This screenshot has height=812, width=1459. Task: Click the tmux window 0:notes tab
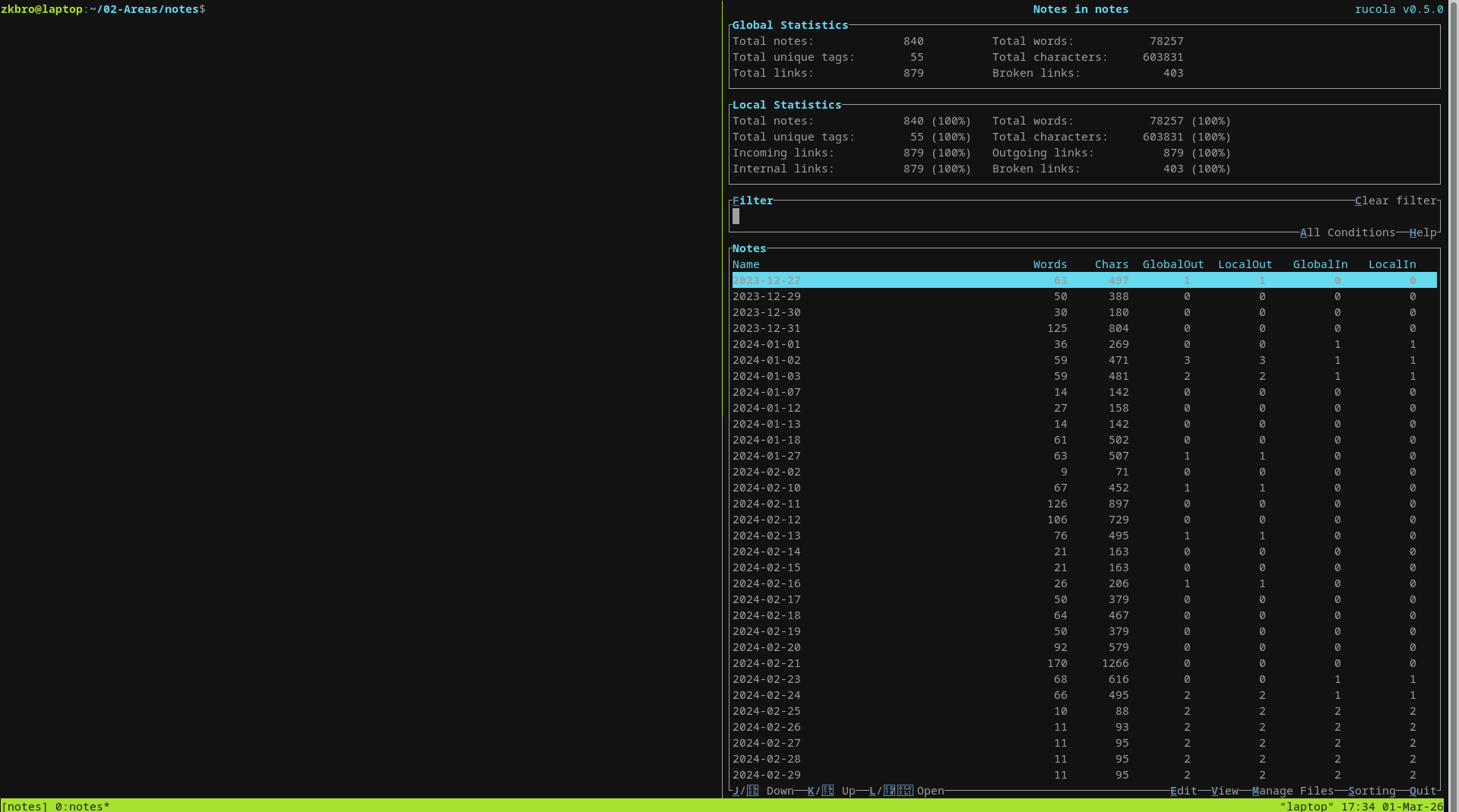click(82, 806)
